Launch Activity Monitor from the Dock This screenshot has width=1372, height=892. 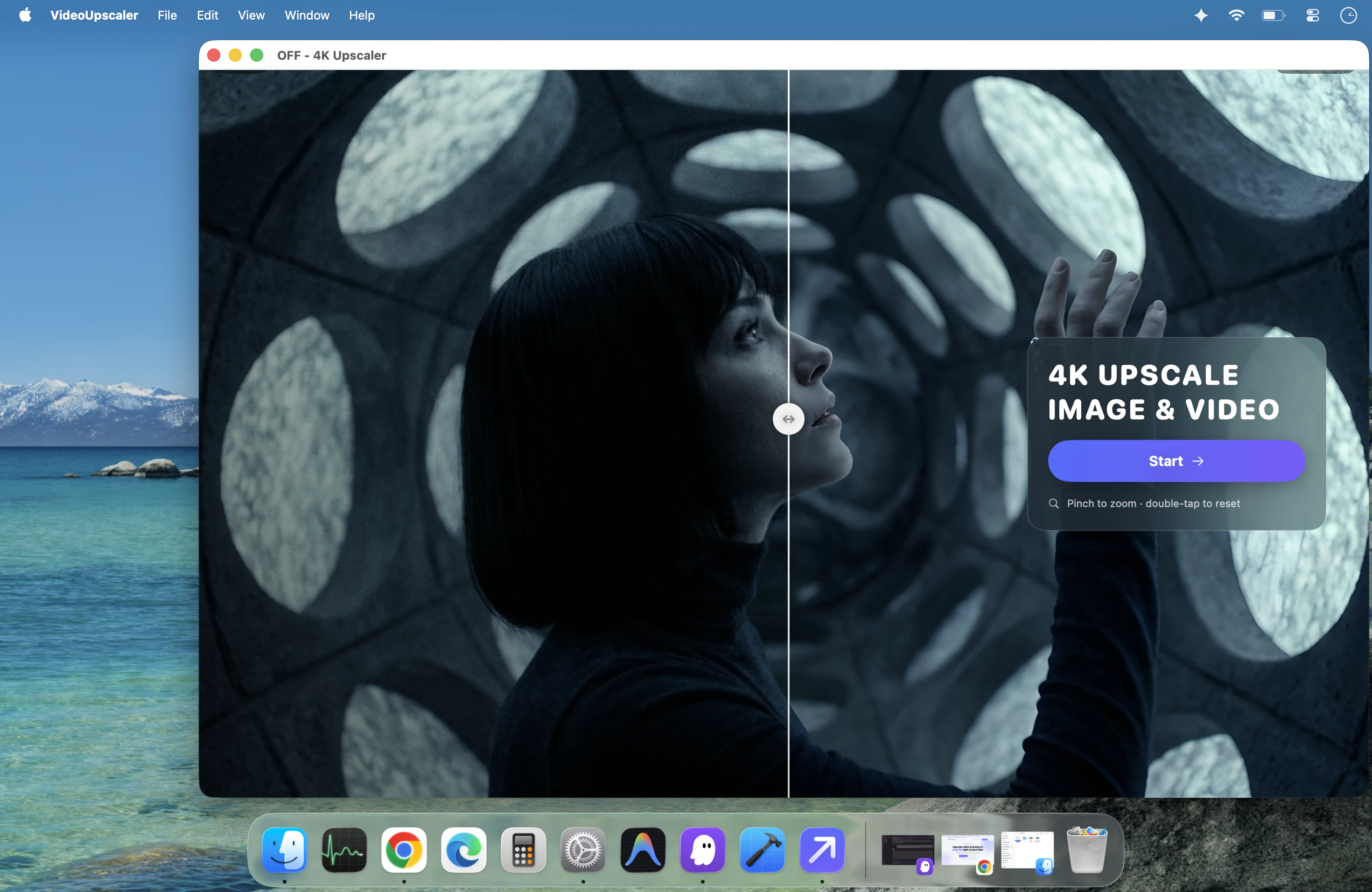pyautogui.click(x=344, y=850)
